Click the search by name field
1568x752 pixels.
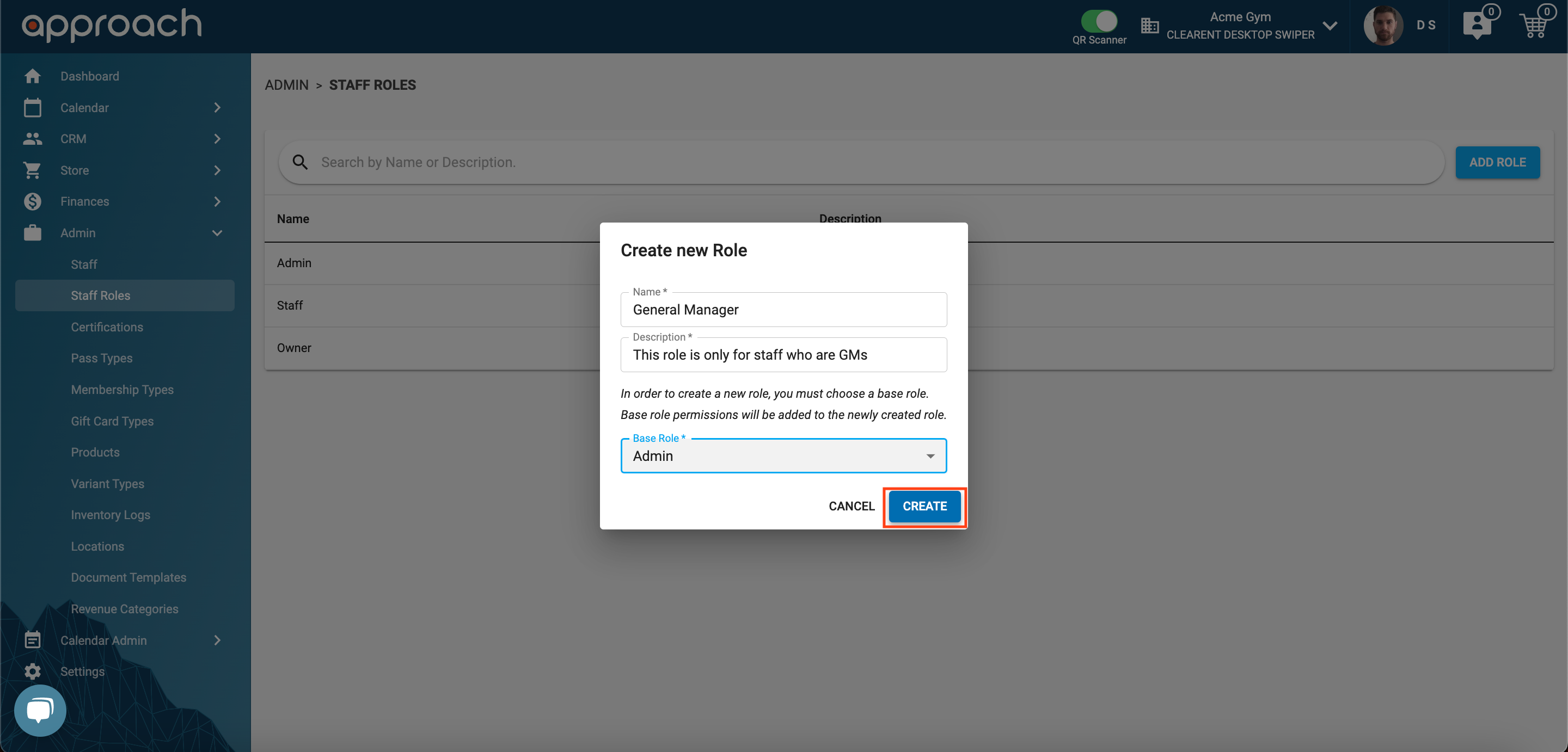[x=861, y=163]
